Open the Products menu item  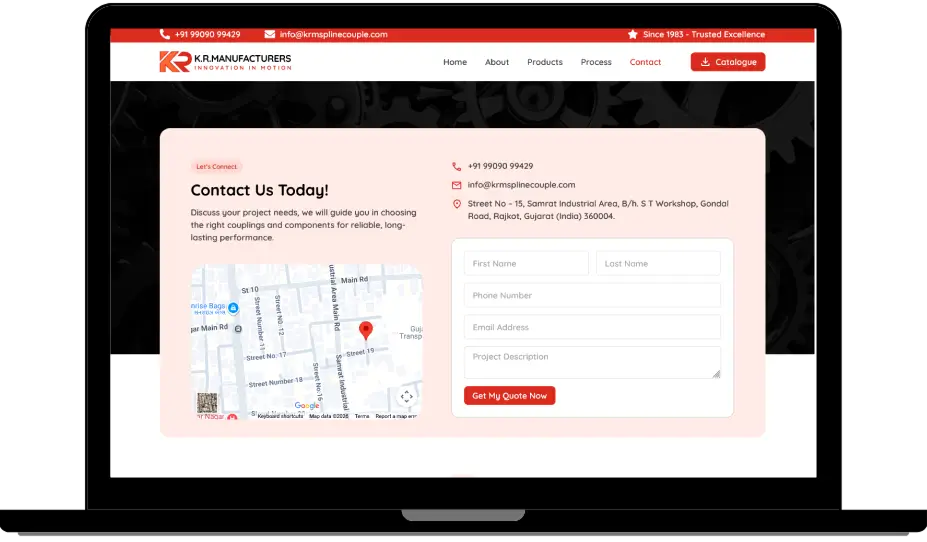click(x=544, y=62)
